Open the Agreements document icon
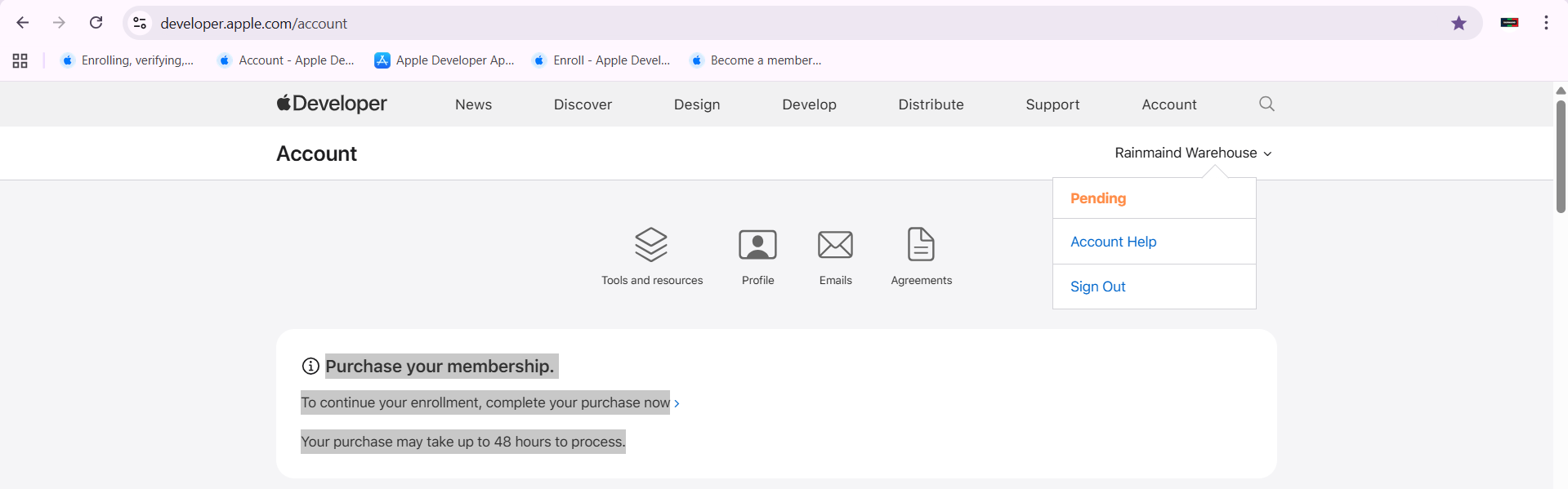1568x489 pixels. pos(921,245)
